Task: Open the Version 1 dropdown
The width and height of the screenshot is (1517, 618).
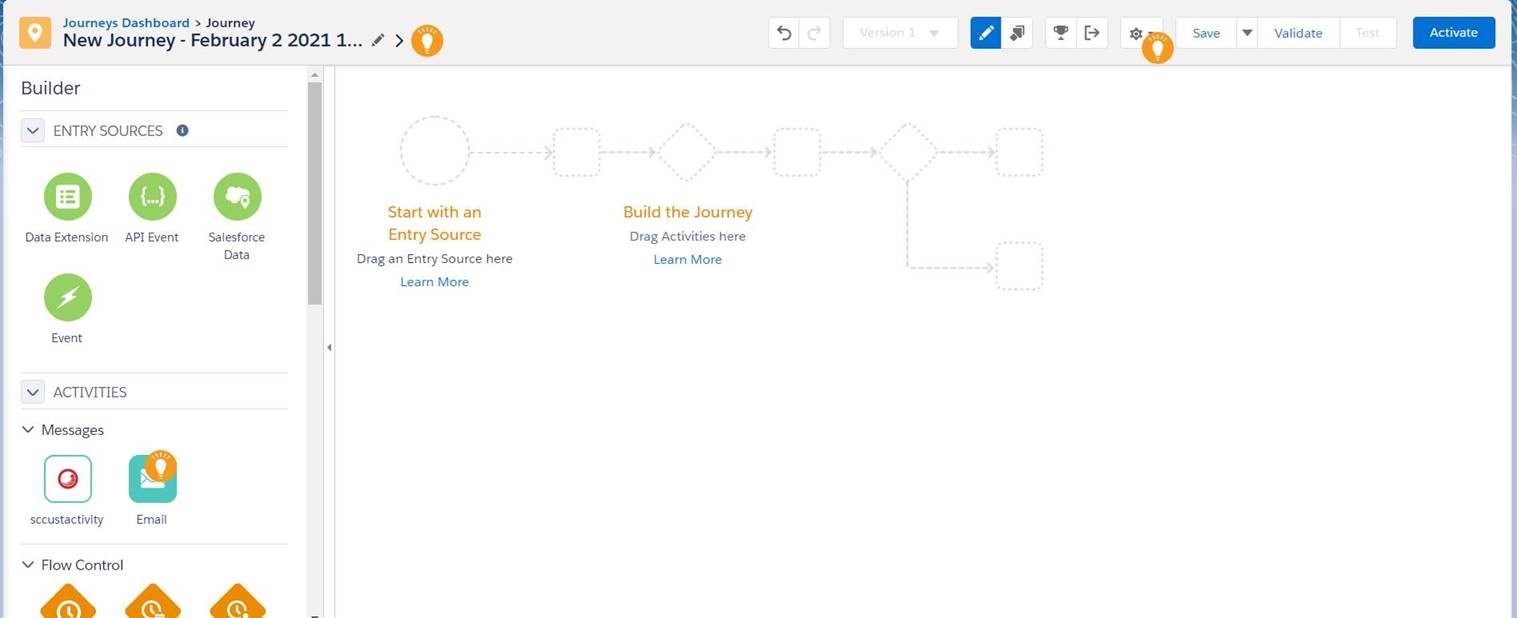Action: pos(898,32)
